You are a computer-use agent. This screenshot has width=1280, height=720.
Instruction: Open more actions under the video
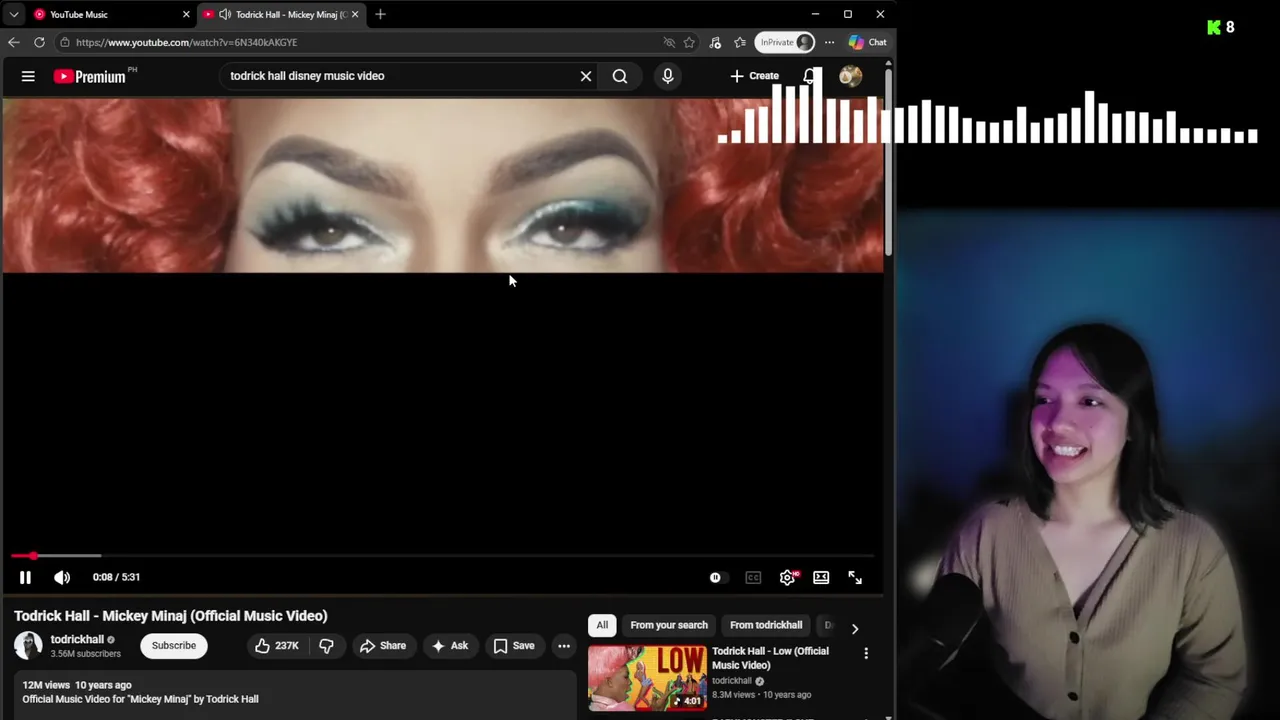pyautogui.click(x=564, y=645)
